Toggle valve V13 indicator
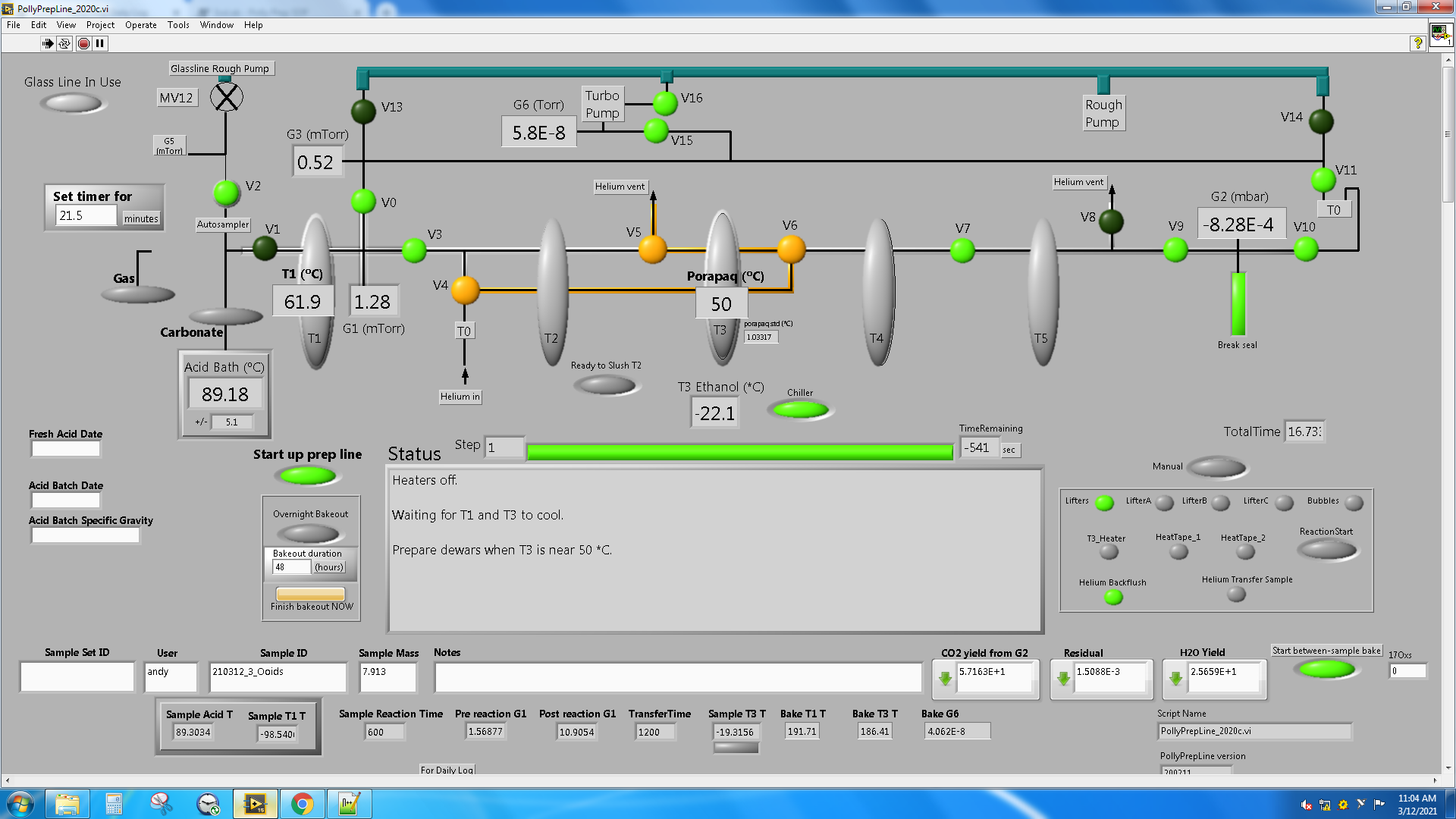The image size is (1456, 819). 363,111
